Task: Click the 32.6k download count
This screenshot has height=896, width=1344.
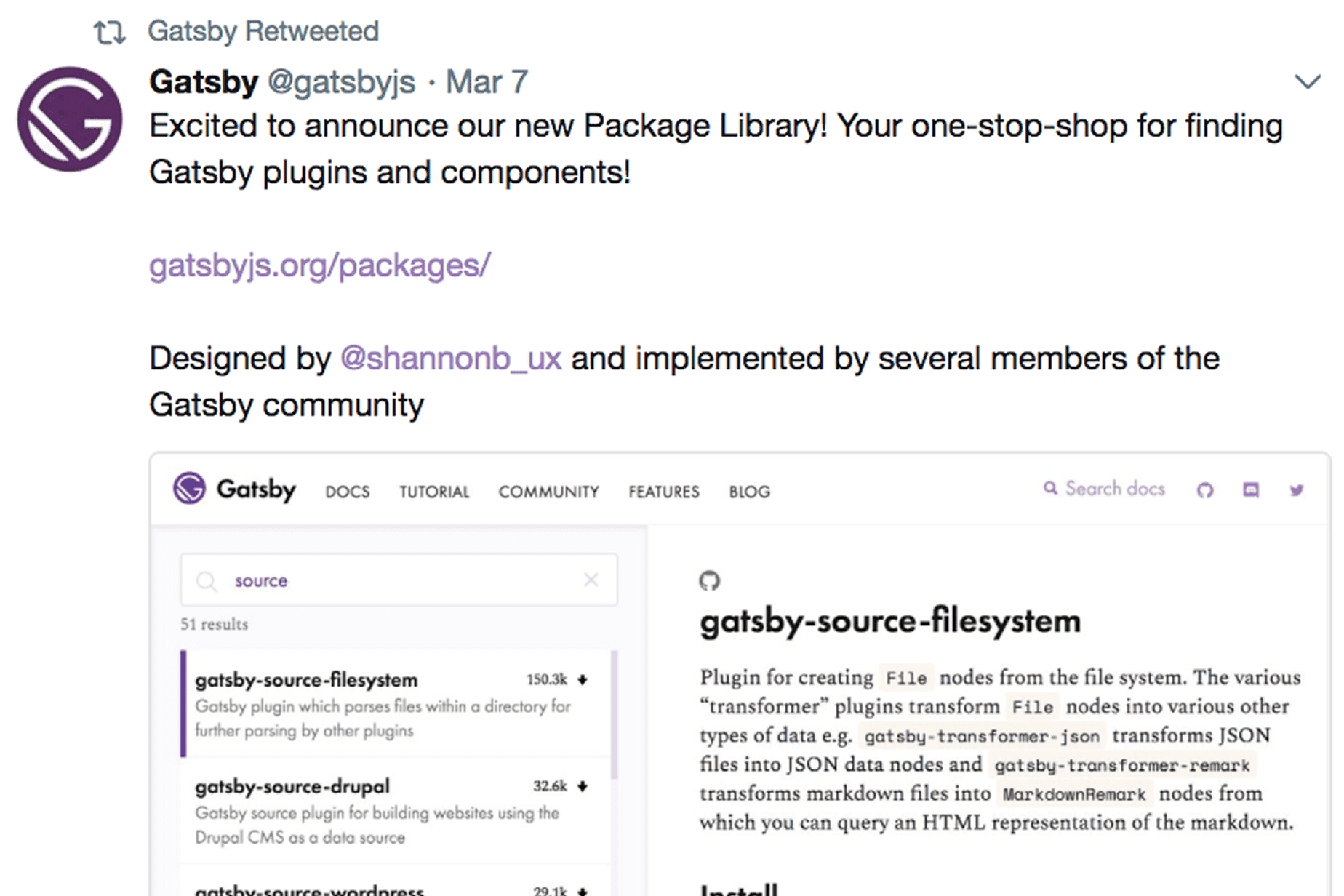Action: pyautogui.click(x=550, y=786)
